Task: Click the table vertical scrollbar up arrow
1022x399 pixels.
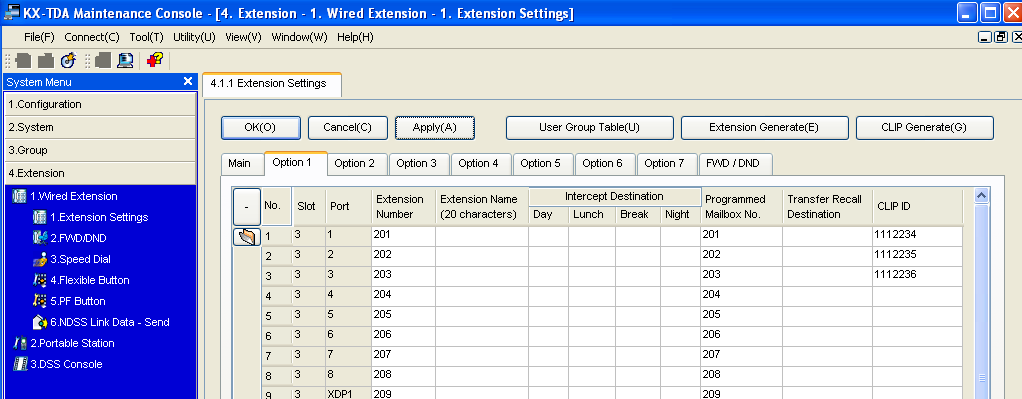Action: click(x=981, y=195)
